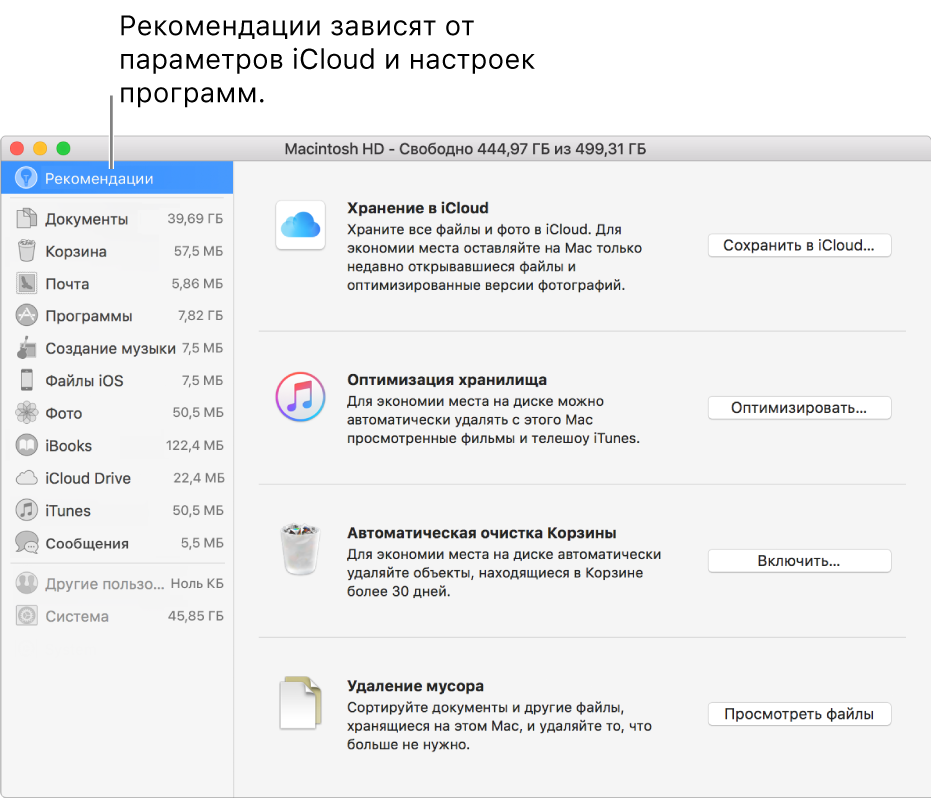Click the iTunes icon beside Оптимизация хранилища

pyautogui.click(x=300, y=397)
